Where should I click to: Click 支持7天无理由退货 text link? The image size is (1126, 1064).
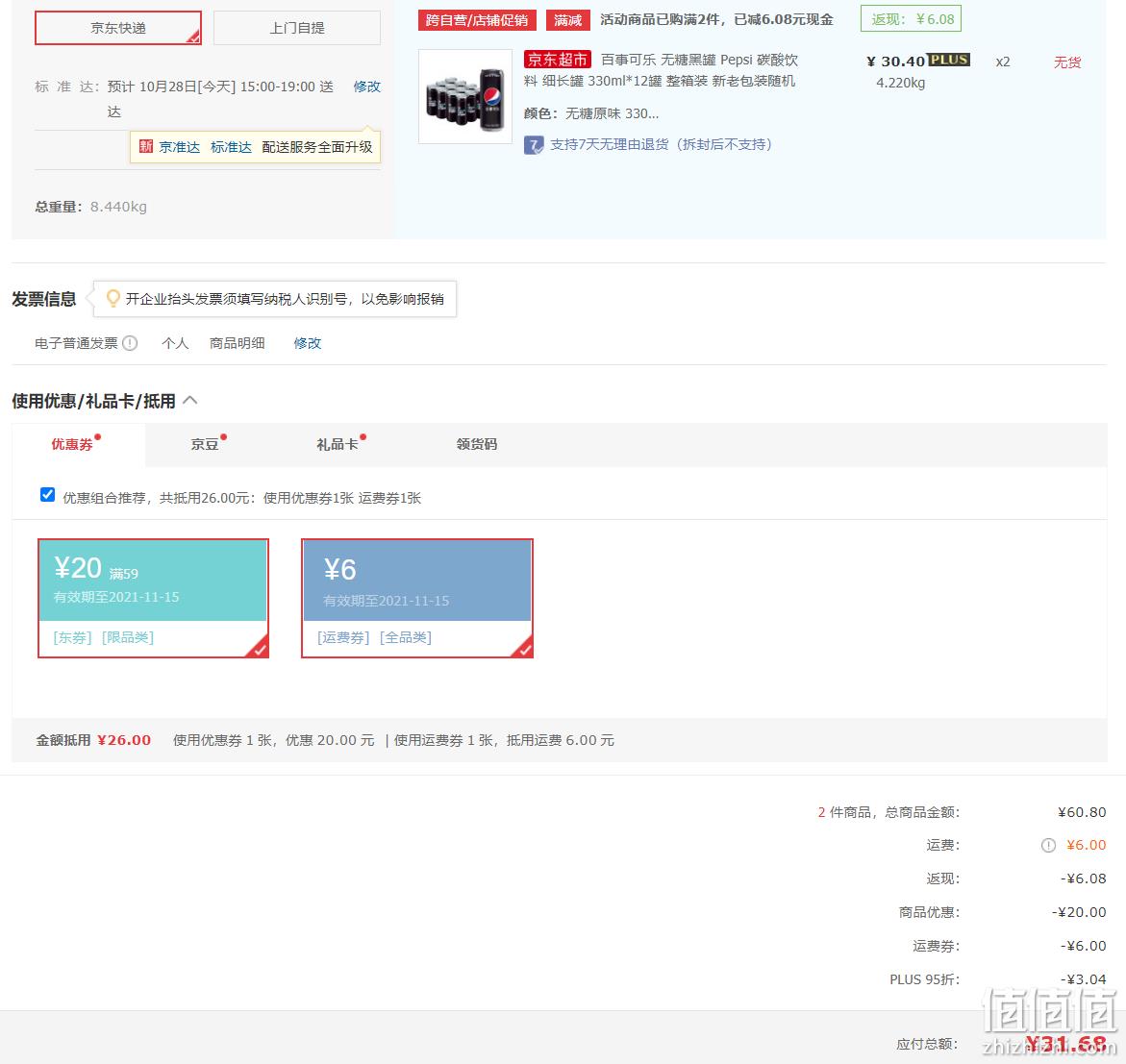point(661,145)
